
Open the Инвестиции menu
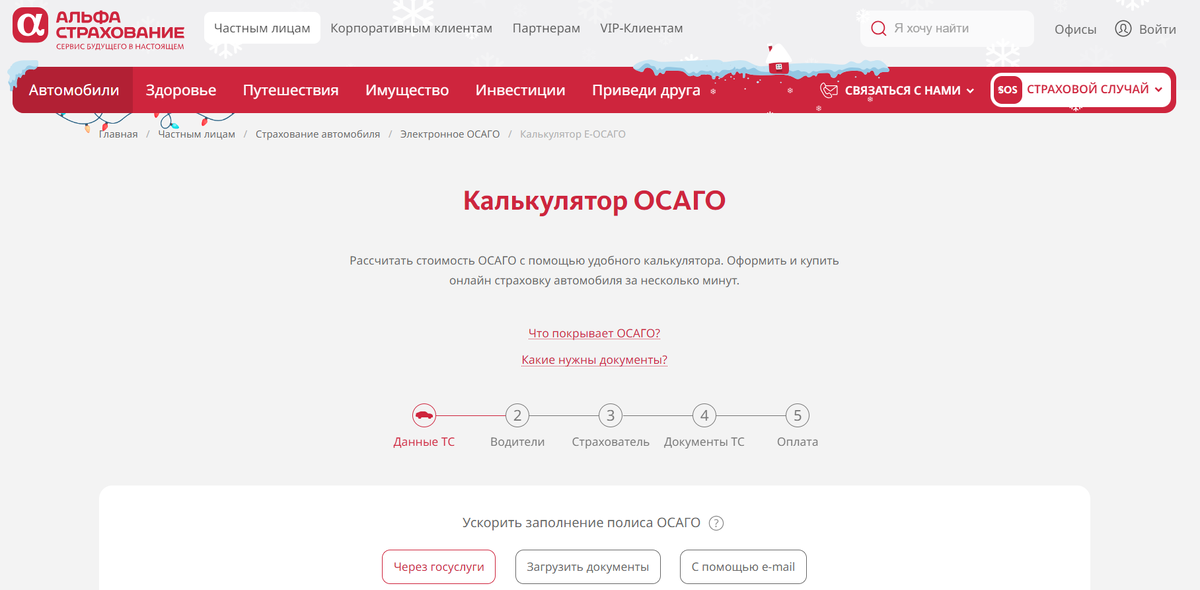pos(520,90)
